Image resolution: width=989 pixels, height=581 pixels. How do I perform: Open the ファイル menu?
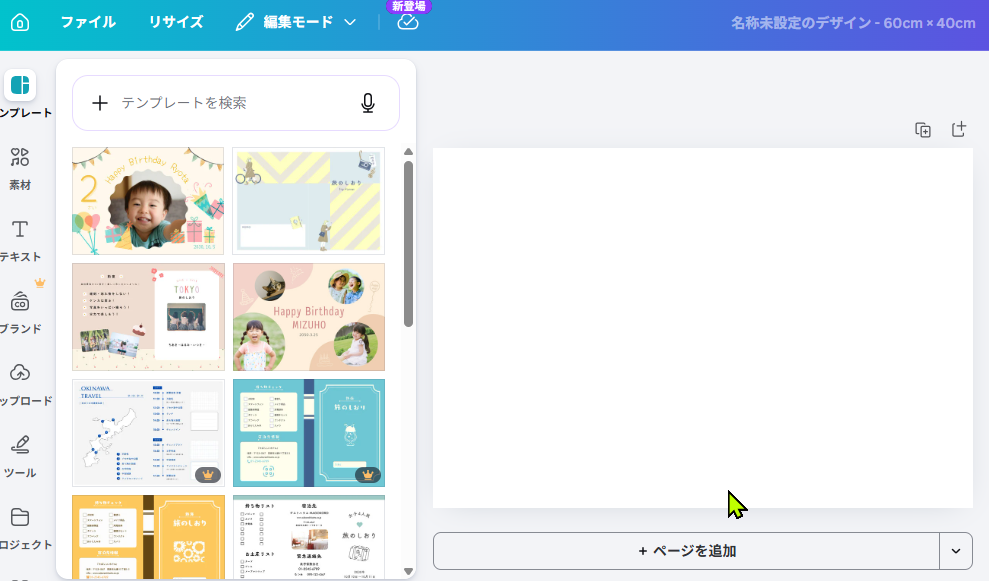tap(88, 22)
